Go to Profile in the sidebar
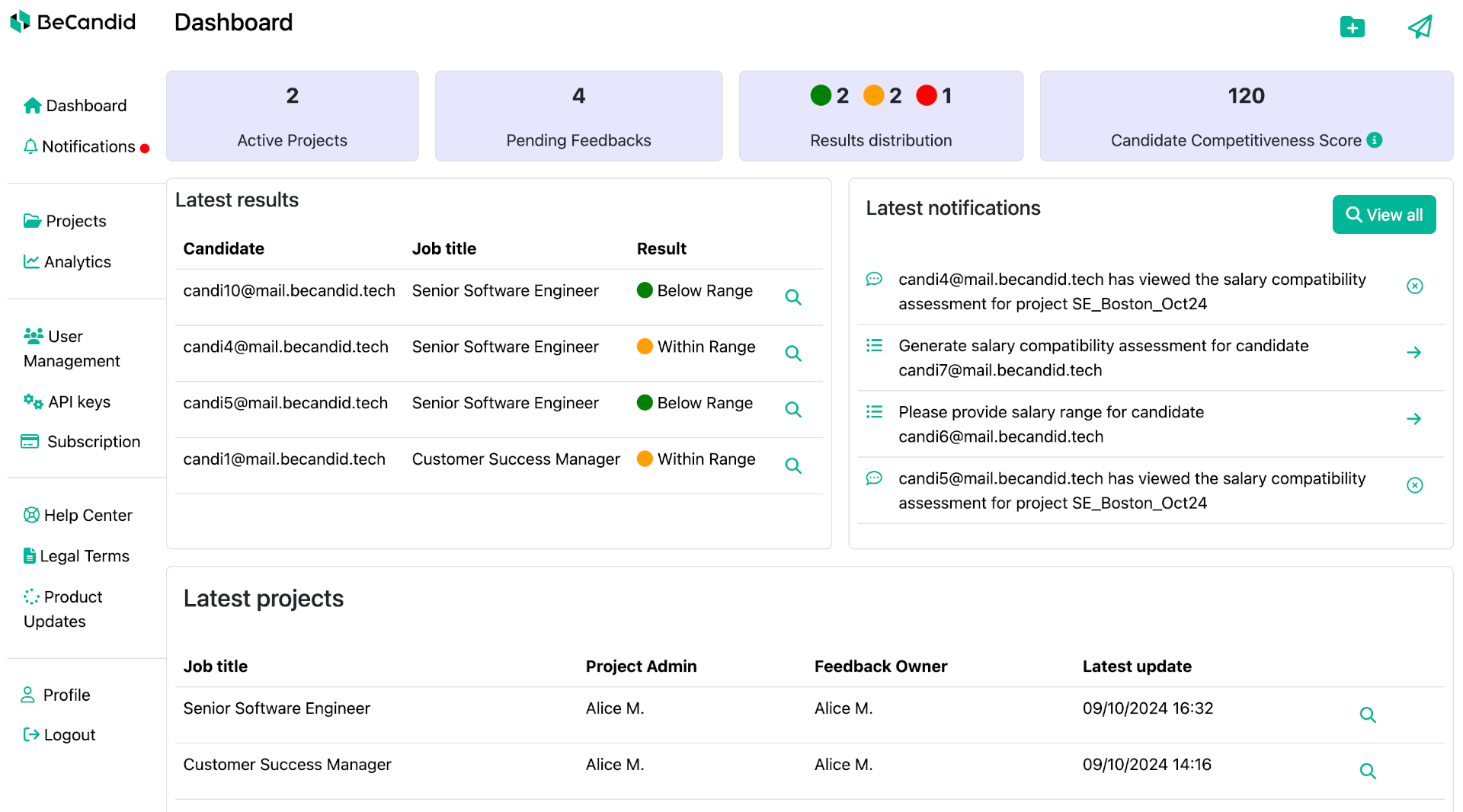The height and width of the screenshot is (812, 1463). 56,695
